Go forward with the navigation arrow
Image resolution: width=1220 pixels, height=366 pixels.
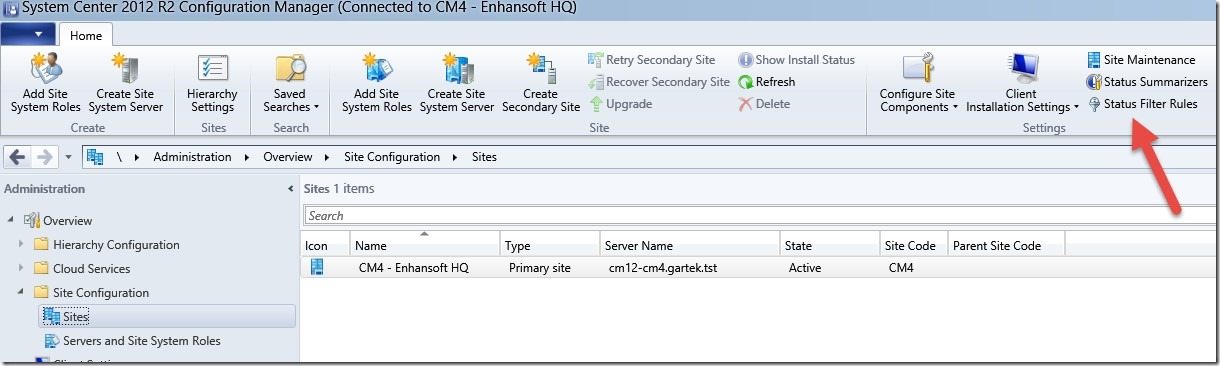click(44, 157)
